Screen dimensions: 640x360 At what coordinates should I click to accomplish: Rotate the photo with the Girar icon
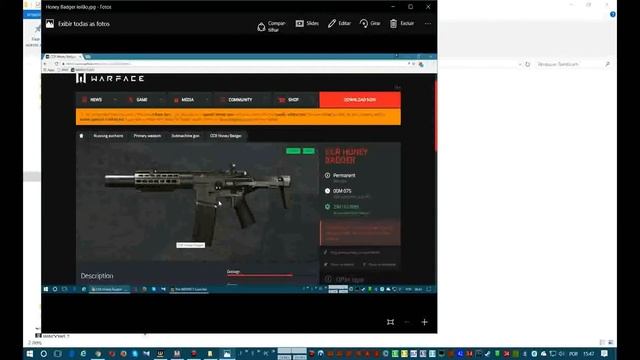click(x=370, y=23)
